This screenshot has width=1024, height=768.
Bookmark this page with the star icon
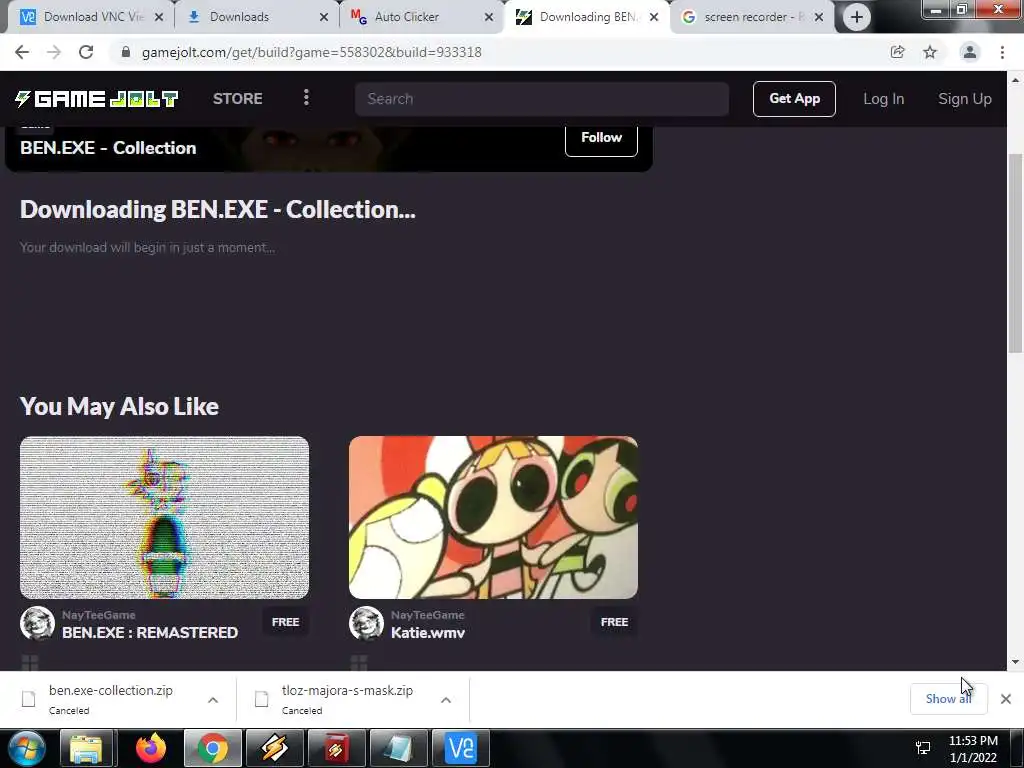click(x=930, y=52)
